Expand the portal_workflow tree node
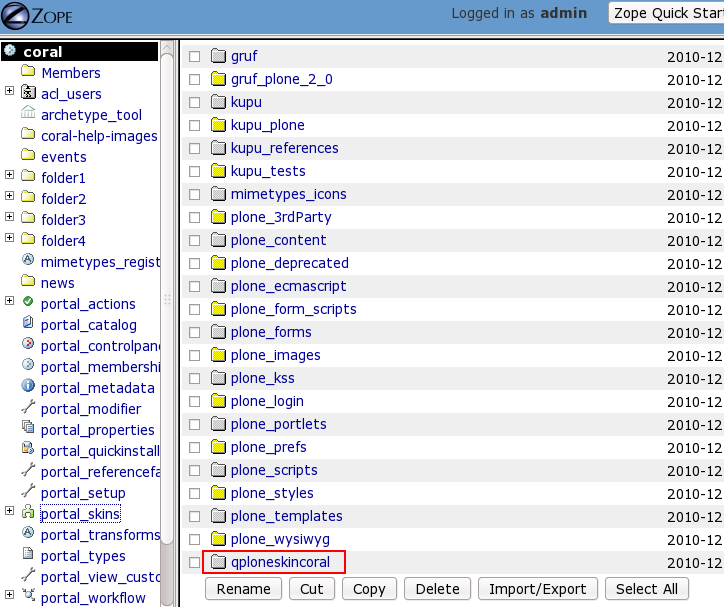724x607 pixels. pyautogui.click(x=9, y=595)
